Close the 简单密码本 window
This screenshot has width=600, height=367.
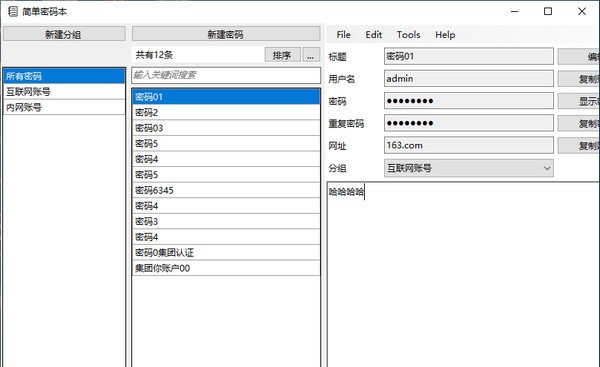click(582, 11)
